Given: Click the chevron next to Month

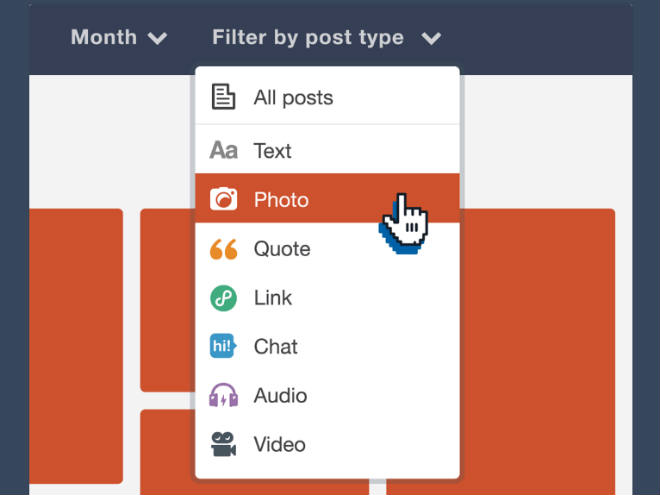Looking at the screenshot, I should [157, 39].
